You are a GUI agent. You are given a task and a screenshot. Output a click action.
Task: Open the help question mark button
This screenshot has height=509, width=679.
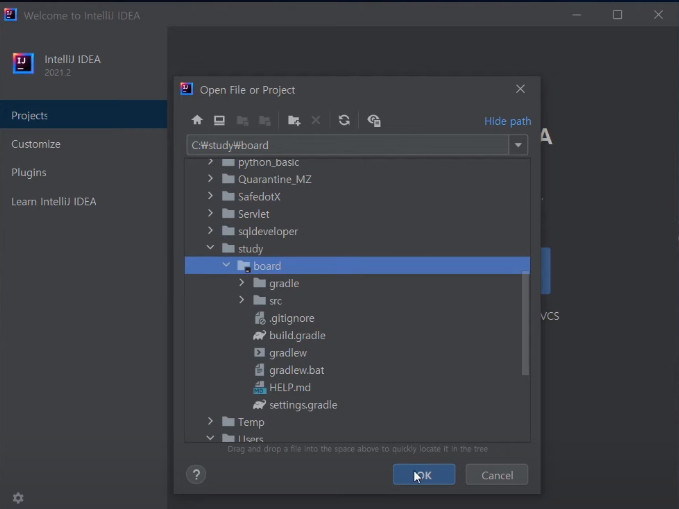tap(196, 475)
